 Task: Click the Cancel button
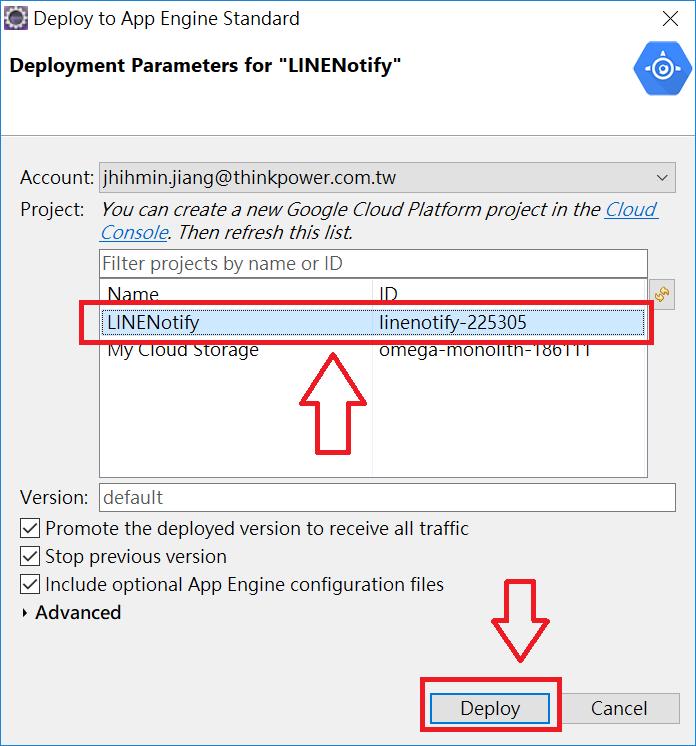tap(619, 708)
